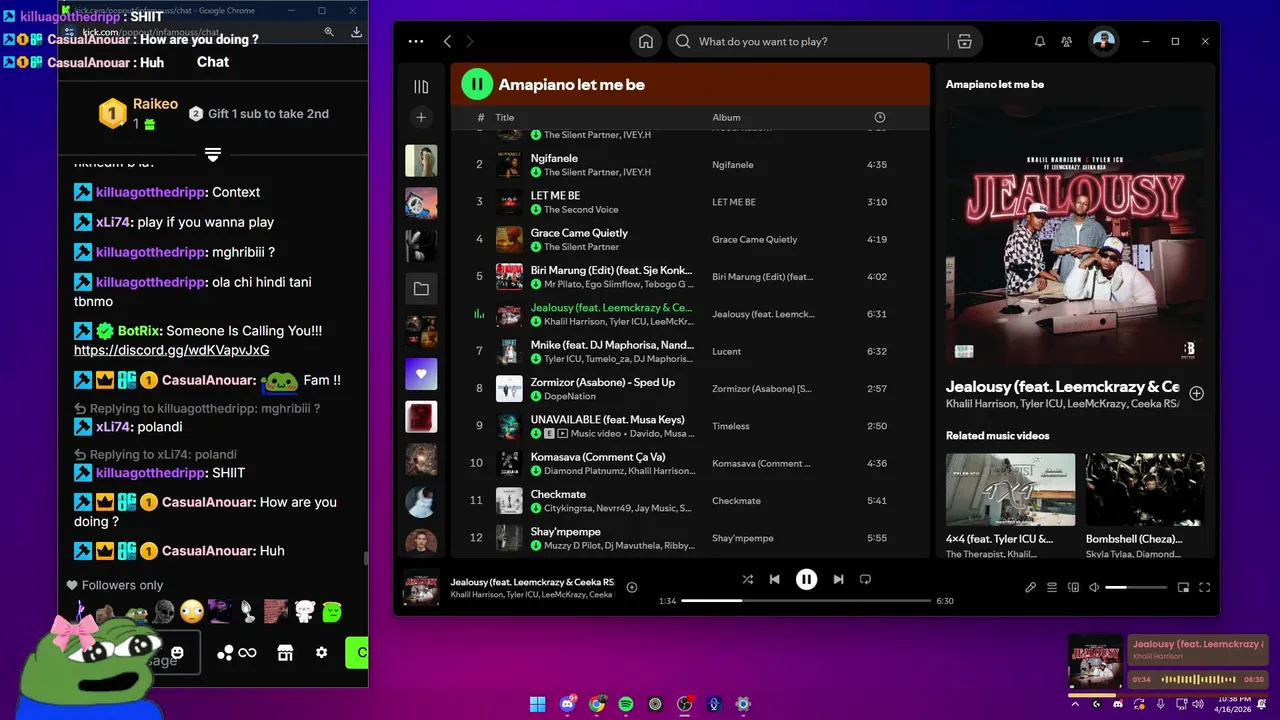Open the Spotify queue
Screen dimensions: 1280x720
click(1052, 588)
